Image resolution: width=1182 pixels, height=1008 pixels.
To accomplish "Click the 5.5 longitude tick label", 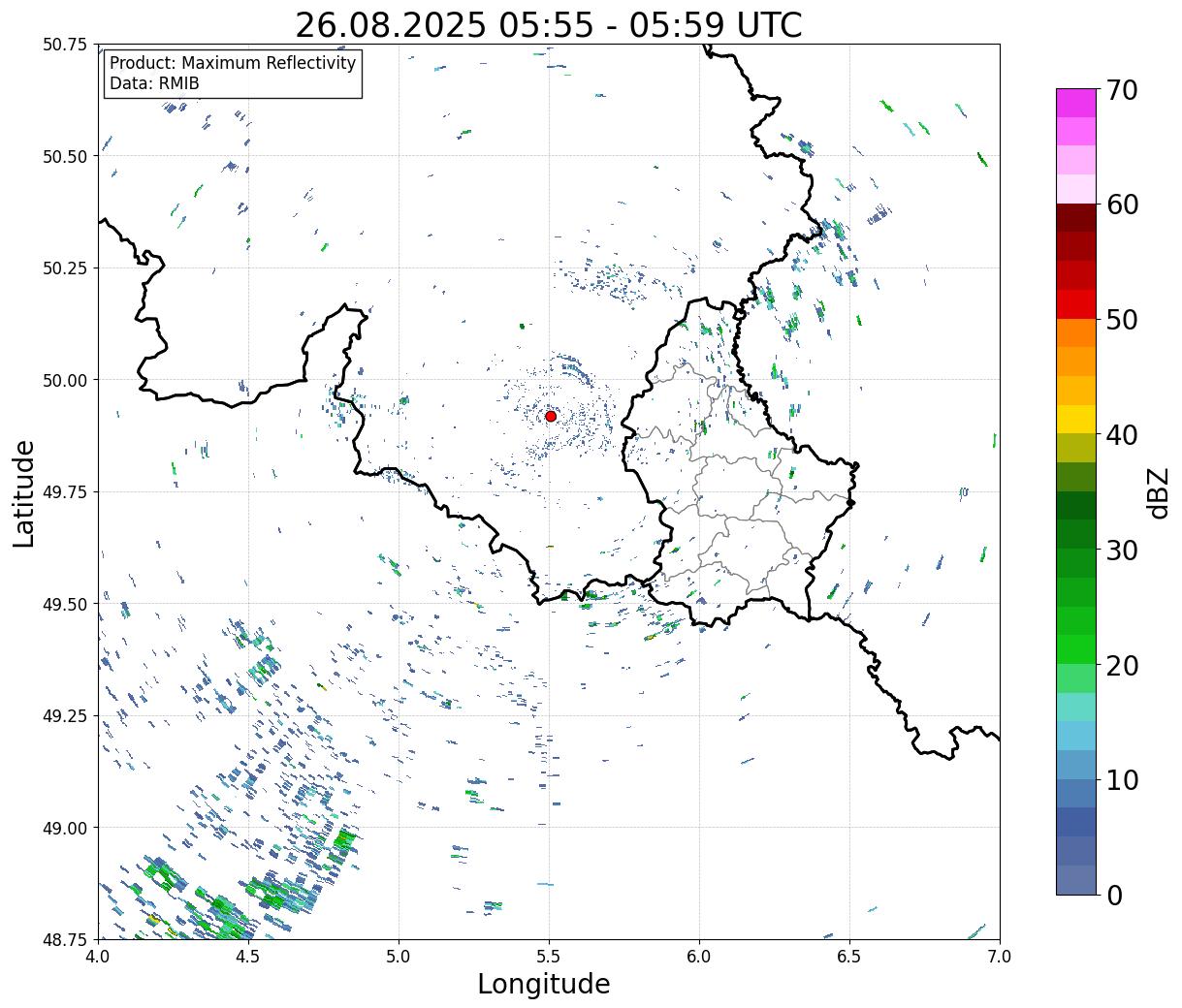I will [549, 957].
